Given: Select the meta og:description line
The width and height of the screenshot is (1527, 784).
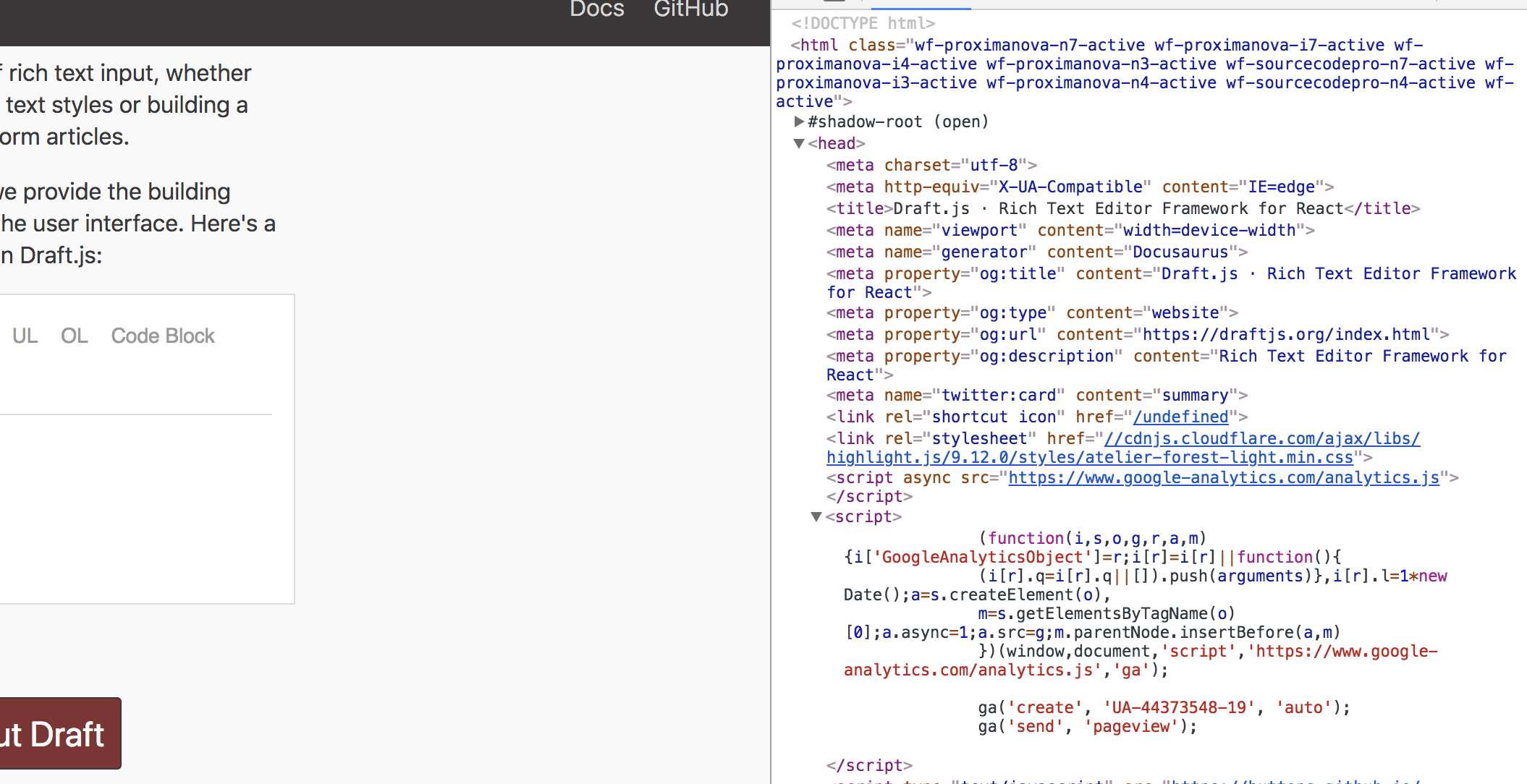Looking at the screenshot, I should [1167, 365].
